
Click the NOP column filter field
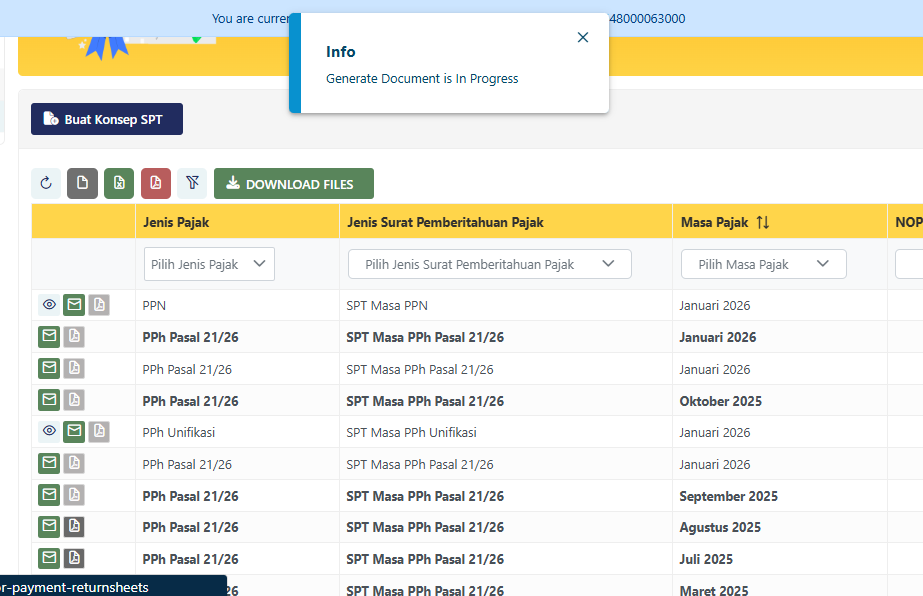(x=909, y=264)
